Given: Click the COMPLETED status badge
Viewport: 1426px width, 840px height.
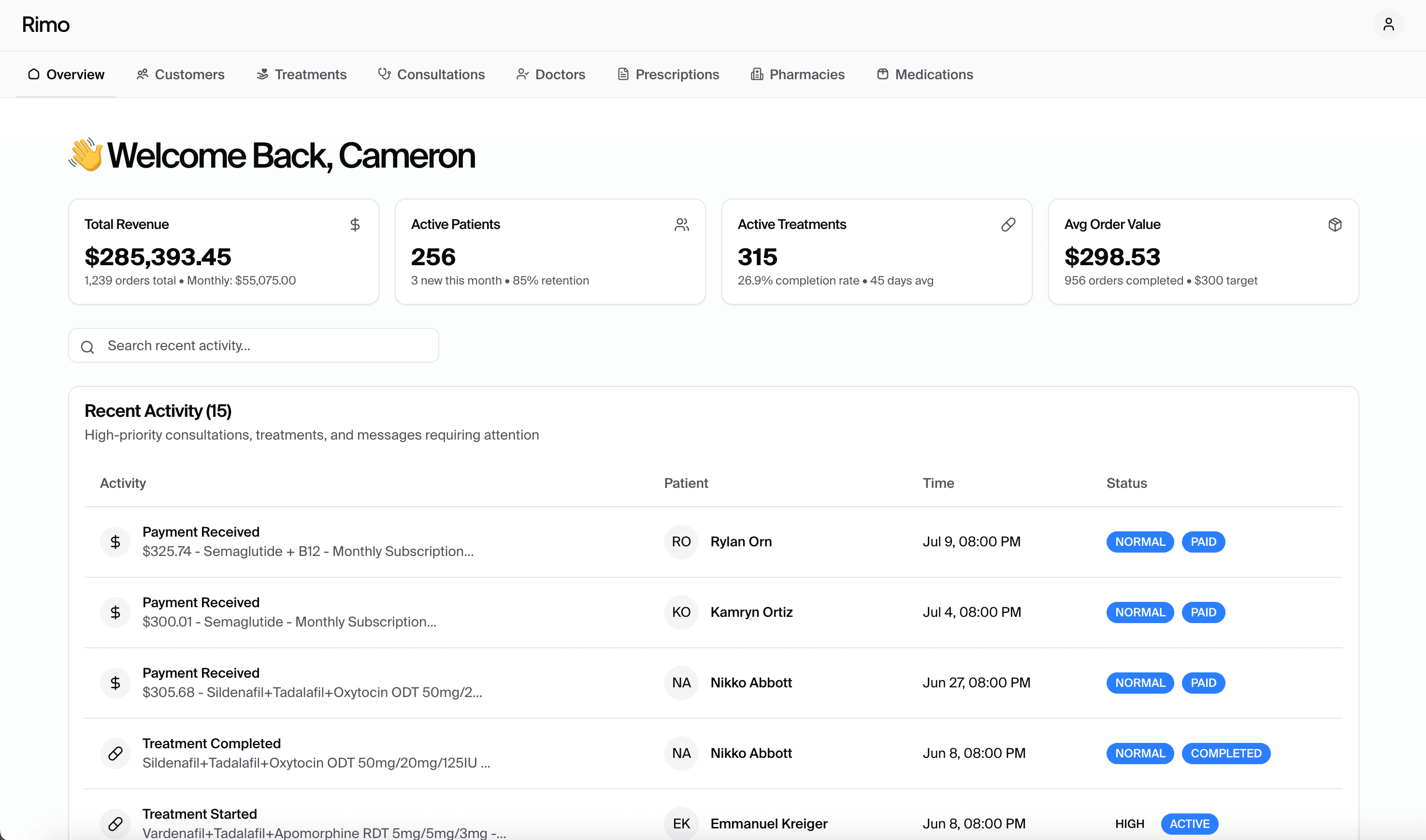Looking at the screenshot, I should [x=1226, y=754].
